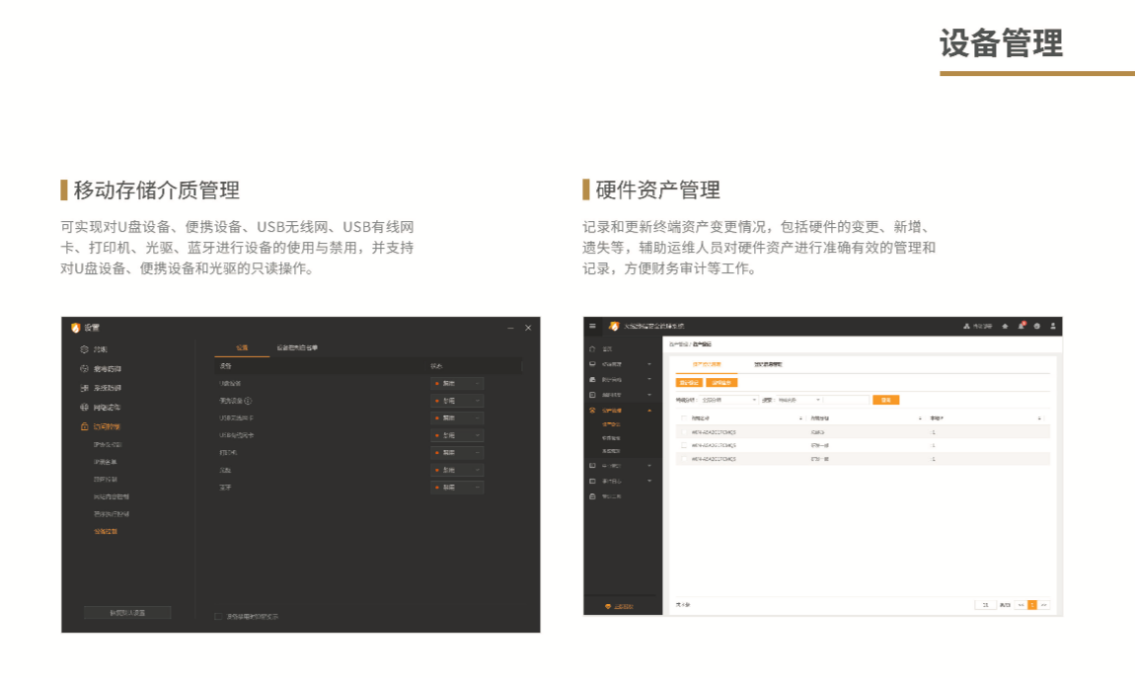
Task: Switch to the 设置 tab in settings window
Action: [242, 348]
